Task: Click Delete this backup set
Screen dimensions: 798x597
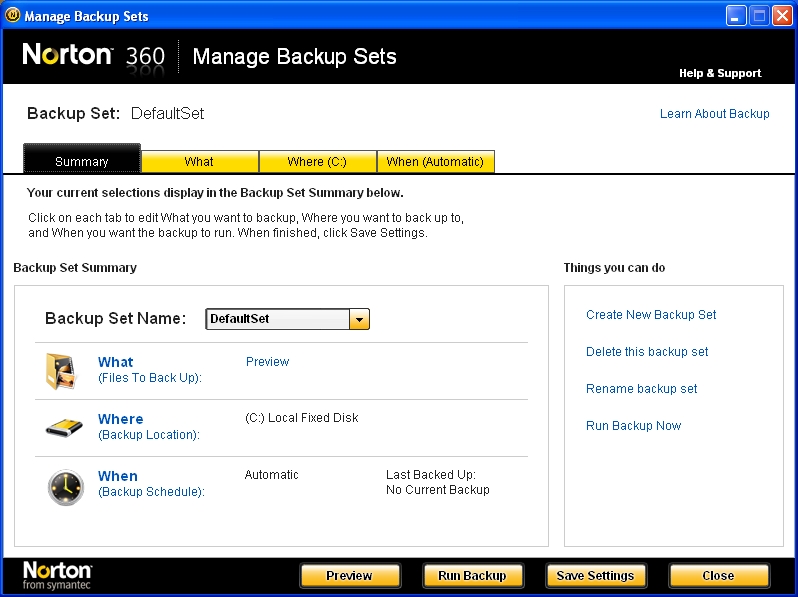Action: tap(647, 352)
